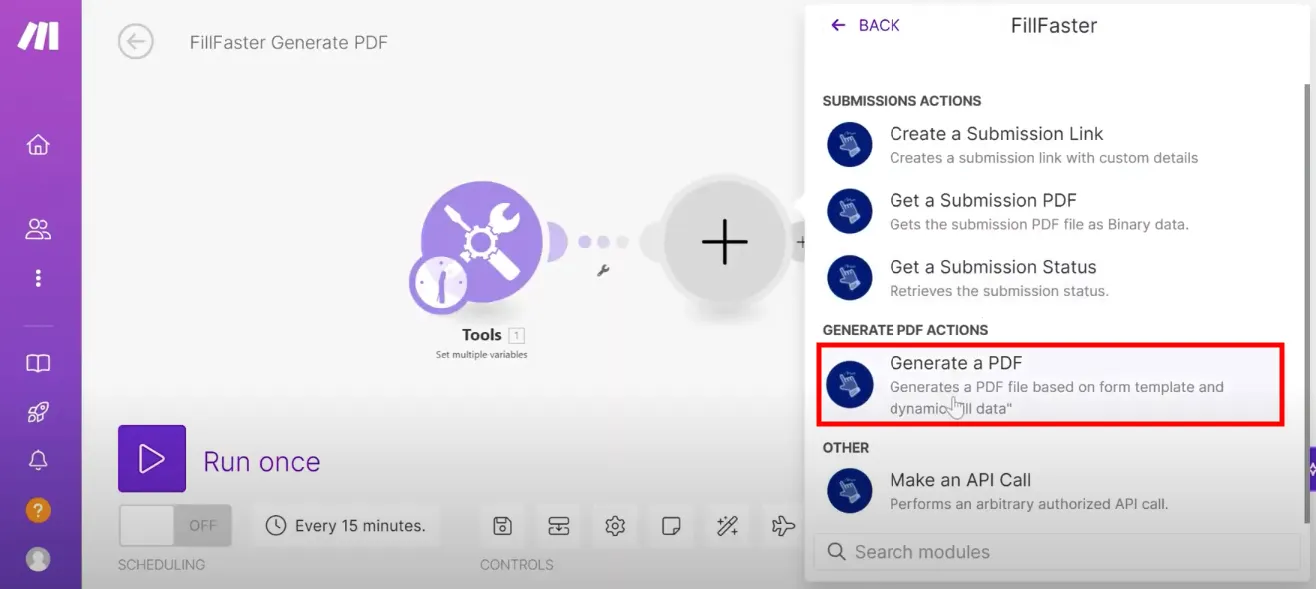Open the Team people icon in sidebar

coord(38,229)
